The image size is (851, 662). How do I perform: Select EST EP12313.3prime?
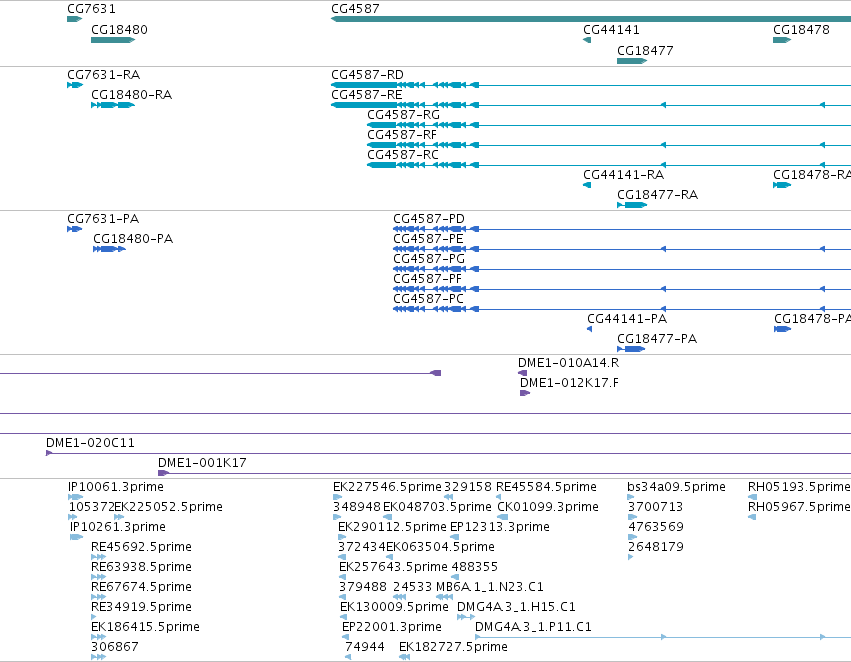click(x=500, y=527)
